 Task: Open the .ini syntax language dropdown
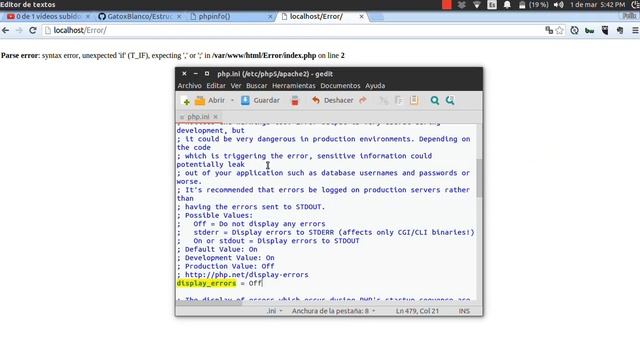(275, 311)
